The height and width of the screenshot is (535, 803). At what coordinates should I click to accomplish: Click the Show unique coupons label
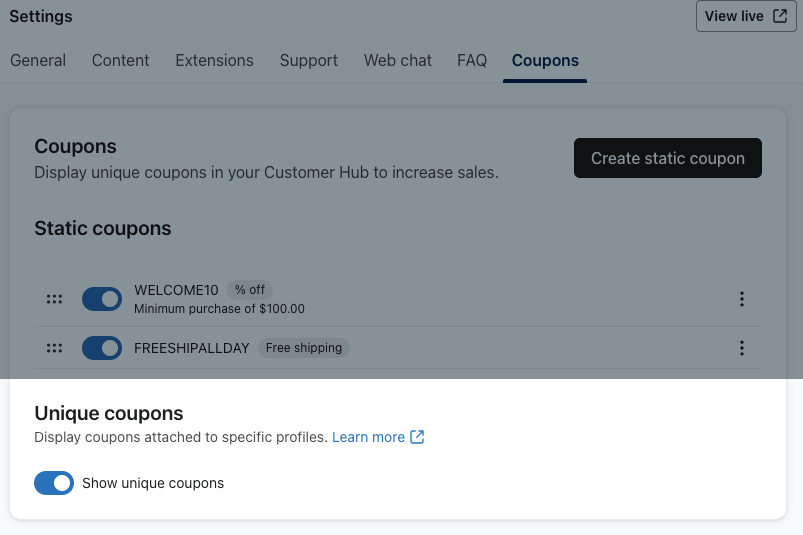point(153,483)
